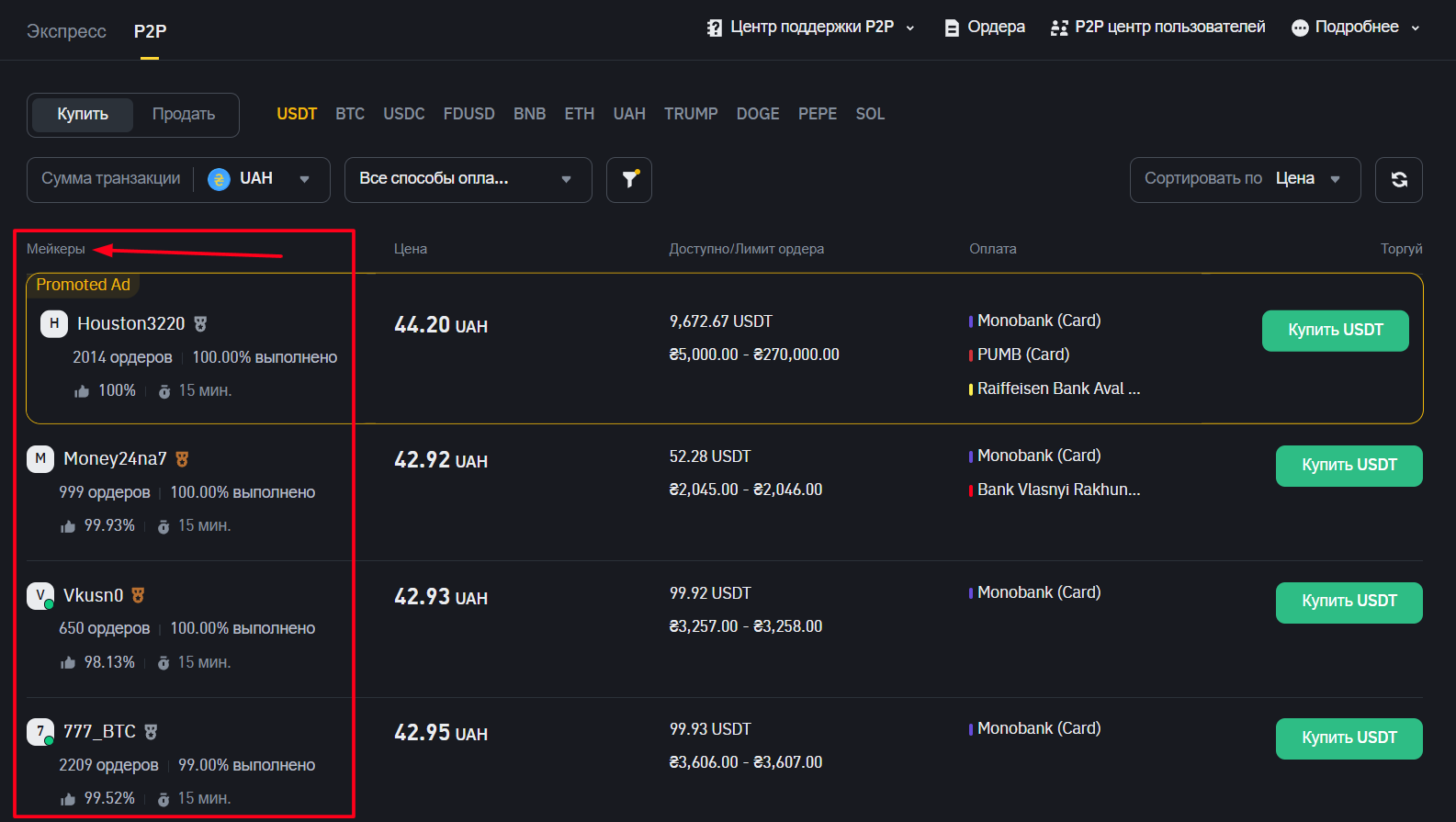Select the SOL coin tab
This screenshot has height=822, width=1456.
(870, 114)
